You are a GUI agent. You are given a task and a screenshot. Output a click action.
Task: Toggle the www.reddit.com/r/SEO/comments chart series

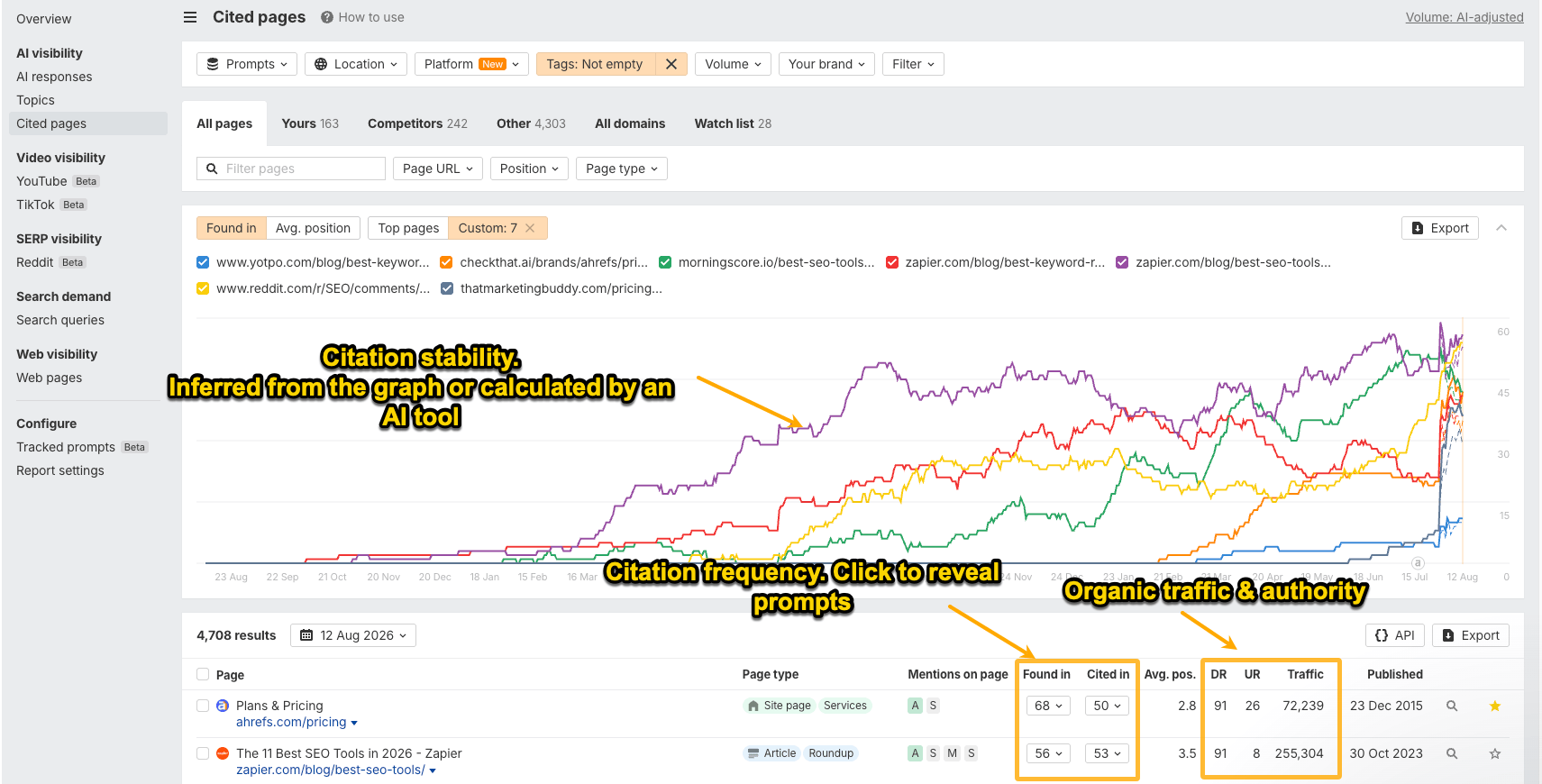click(203, 288)
